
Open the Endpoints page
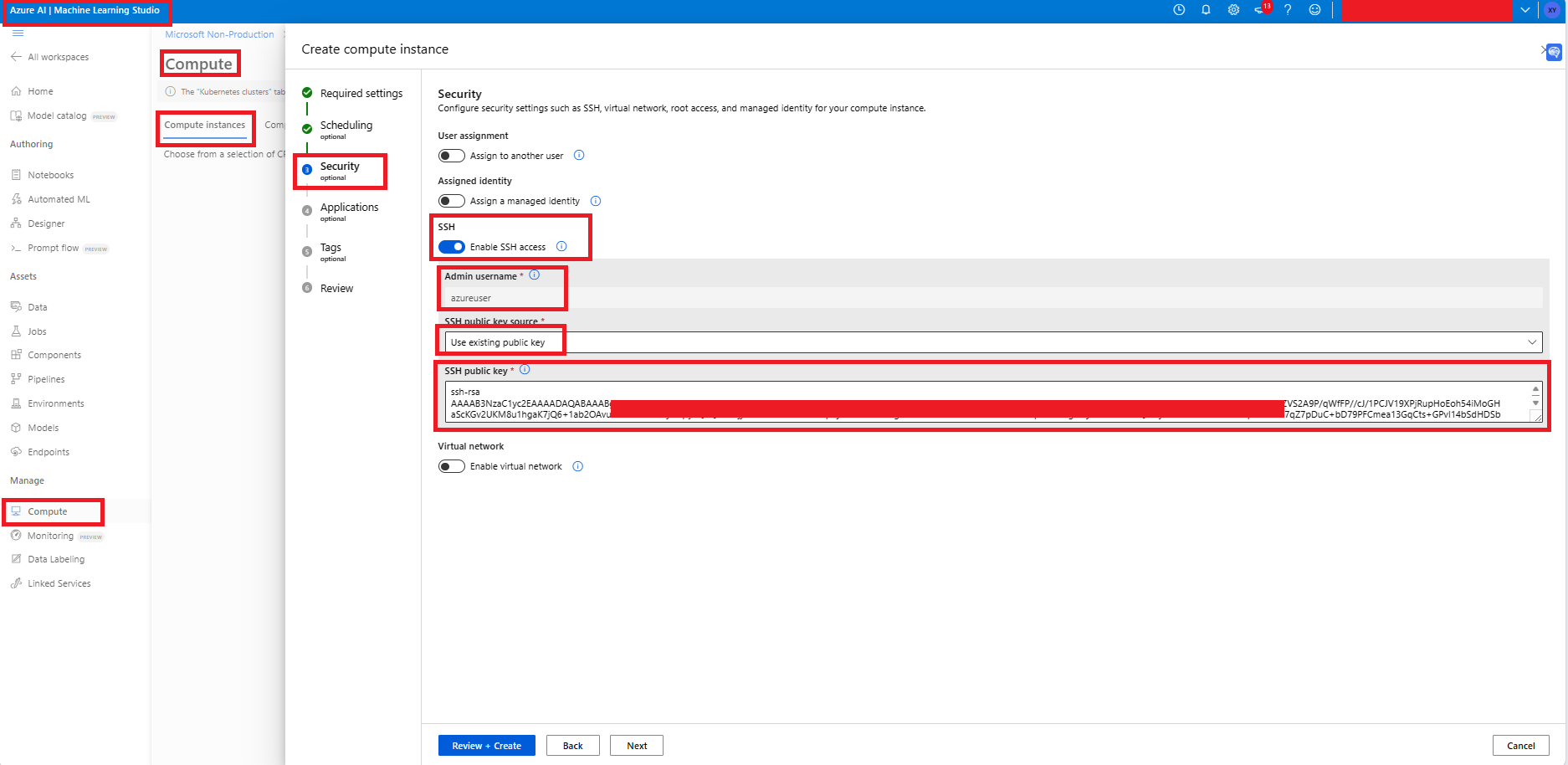pyautogui.click(x=48, y=451)
